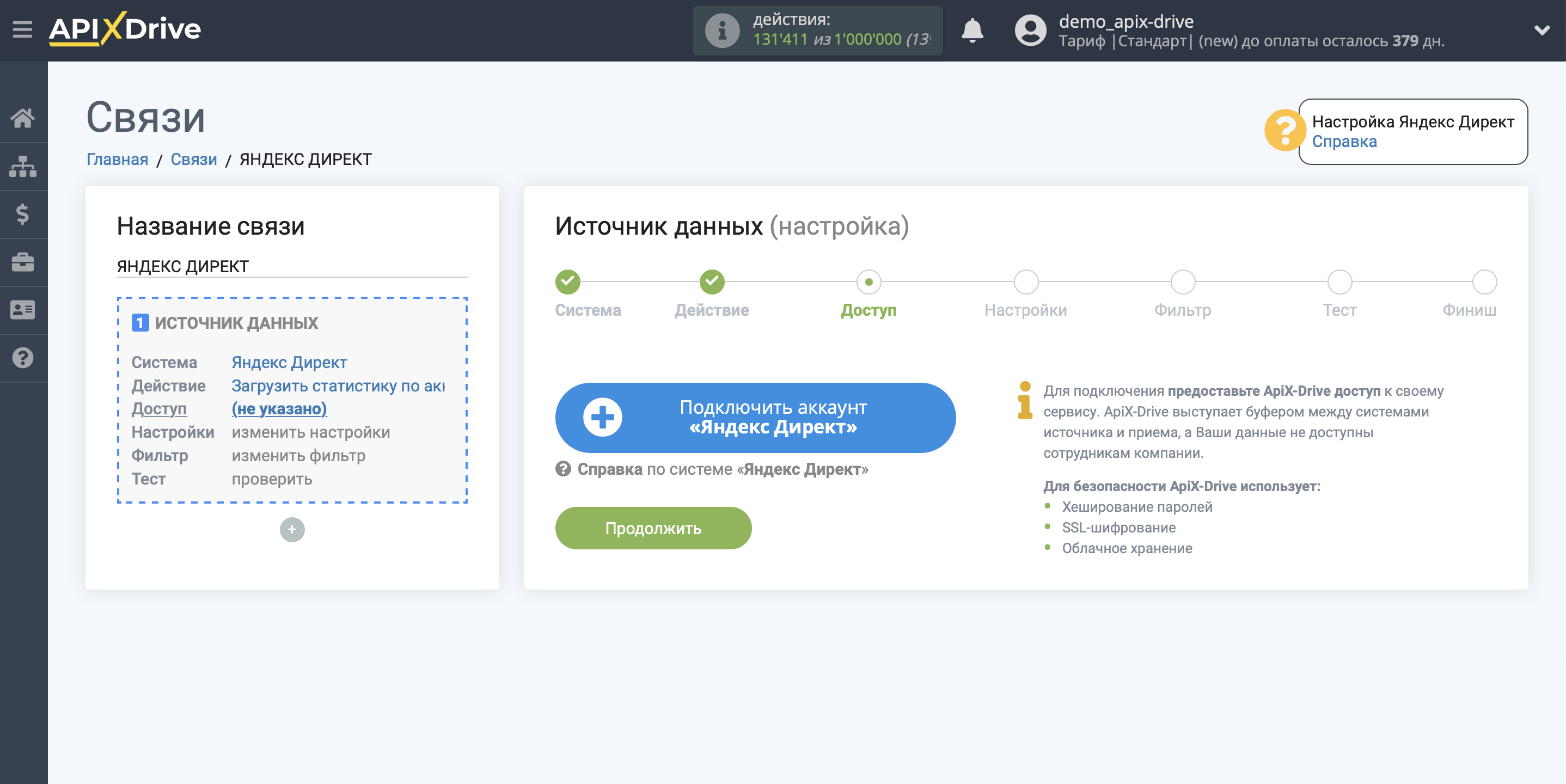Image resolution: width=1566 pixels, height=784 pixels.
Task: Select the Настройки step circle
Action: (x=1025, y=281)
